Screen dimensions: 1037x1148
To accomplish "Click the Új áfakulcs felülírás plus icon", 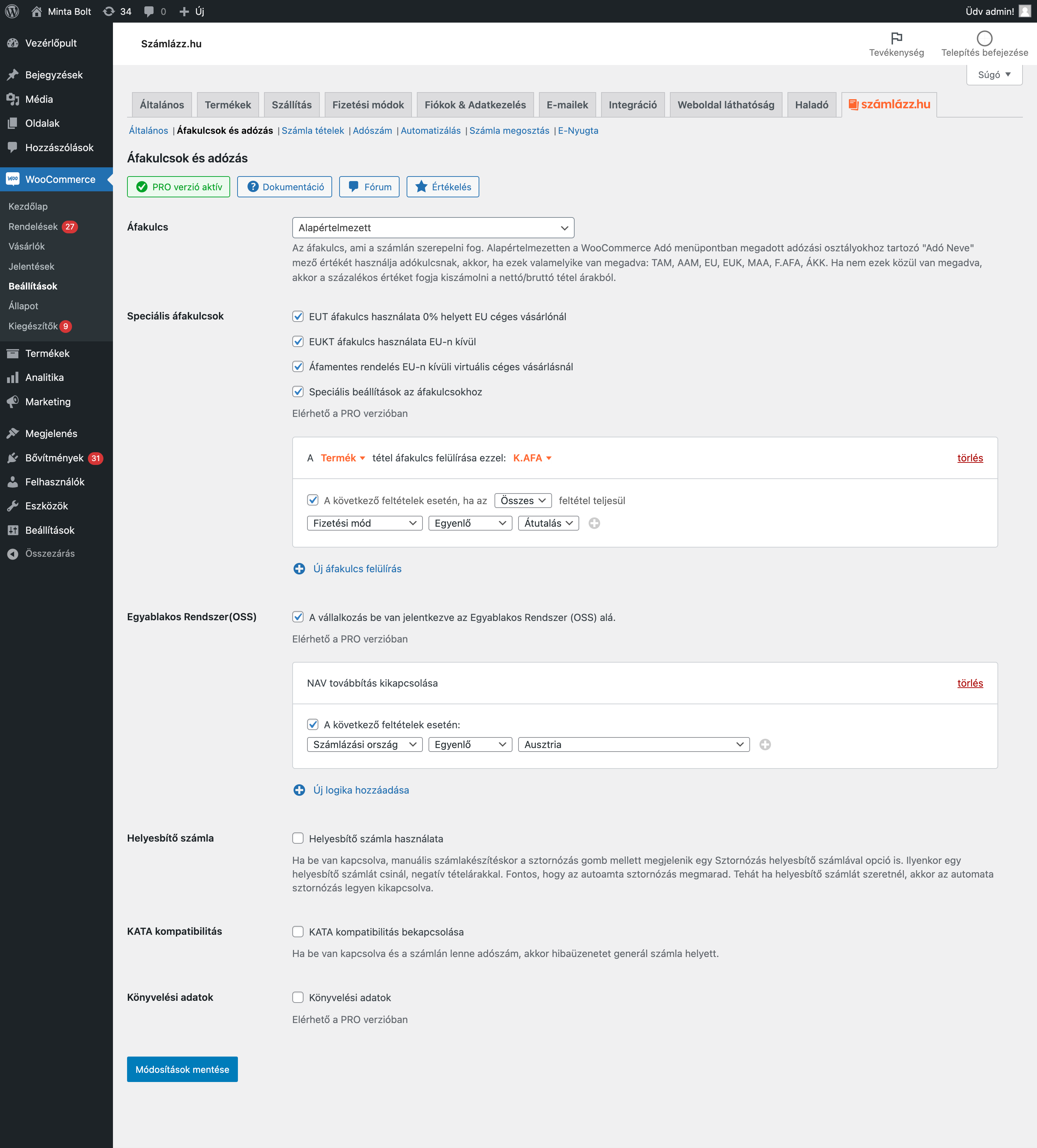I will (299, 569).
